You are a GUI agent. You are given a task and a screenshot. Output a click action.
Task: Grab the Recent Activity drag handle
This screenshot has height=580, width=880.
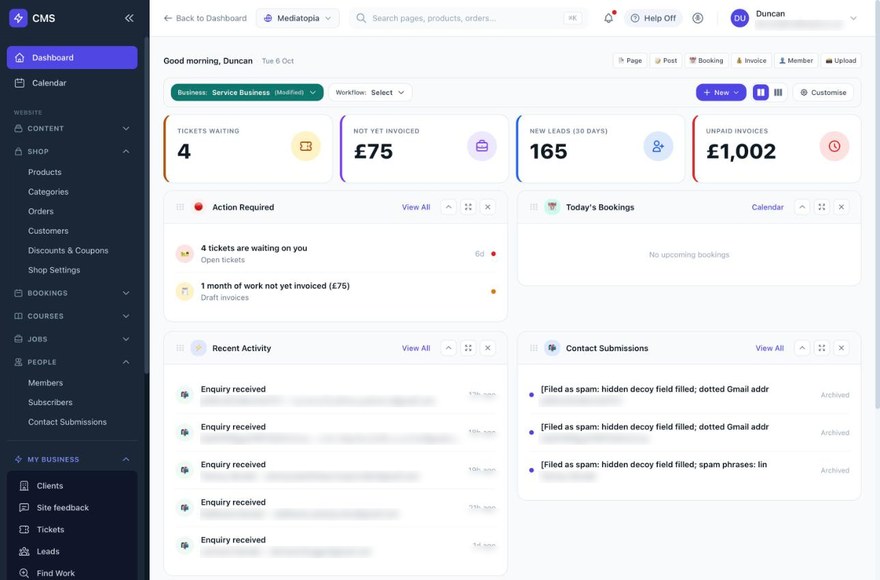click(180, 348)
